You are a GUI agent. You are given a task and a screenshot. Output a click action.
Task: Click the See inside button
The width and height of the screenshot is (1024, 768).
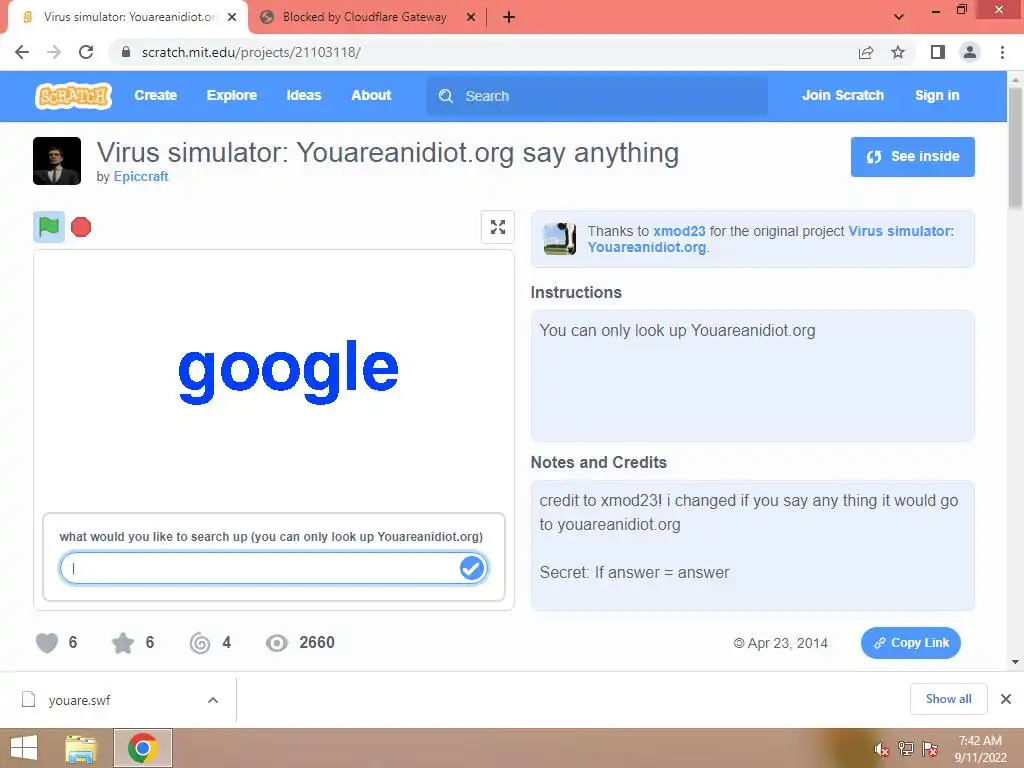(912, 157)
